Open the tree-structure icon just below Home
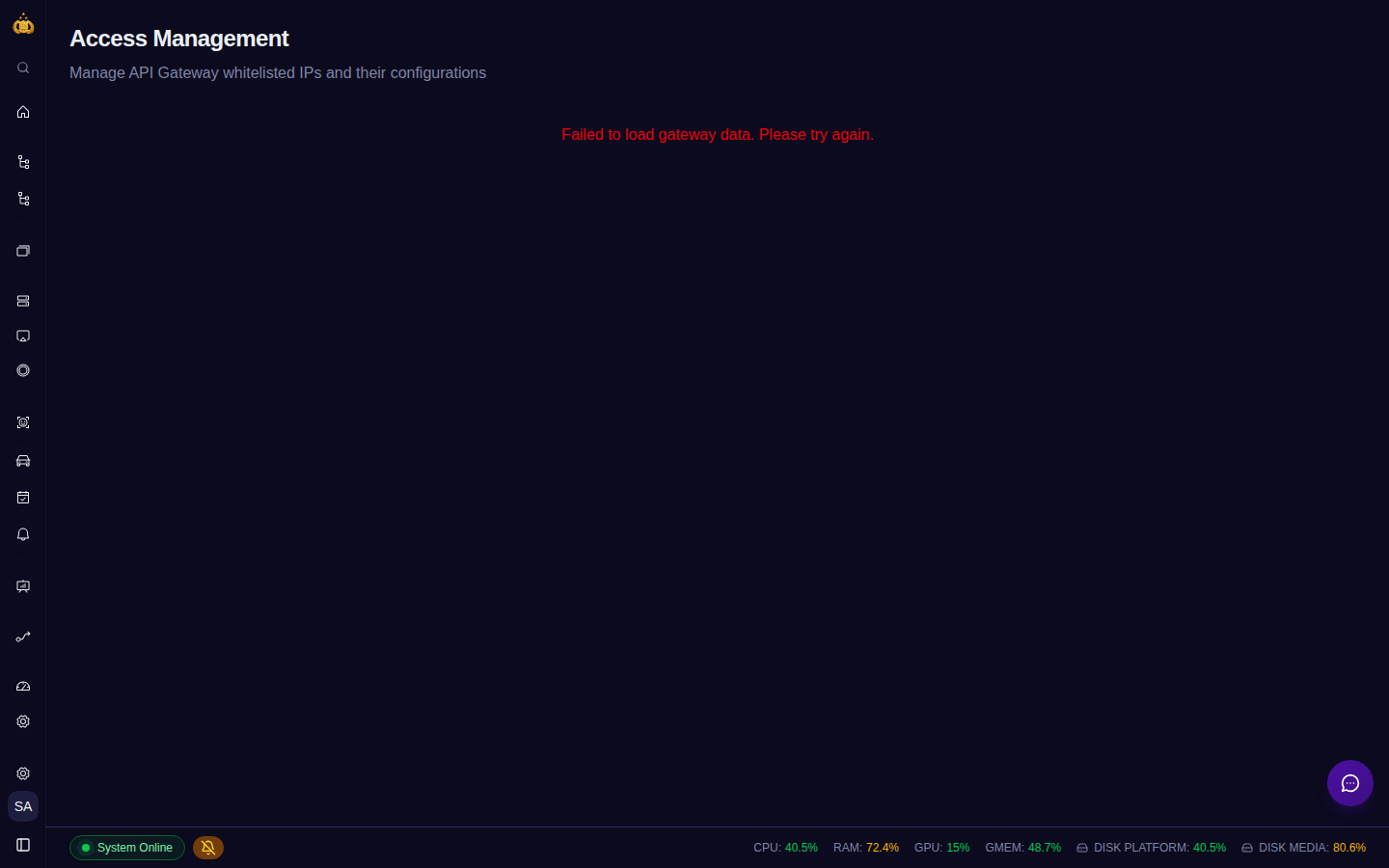Screen dimensions: 1389x868 23,162
